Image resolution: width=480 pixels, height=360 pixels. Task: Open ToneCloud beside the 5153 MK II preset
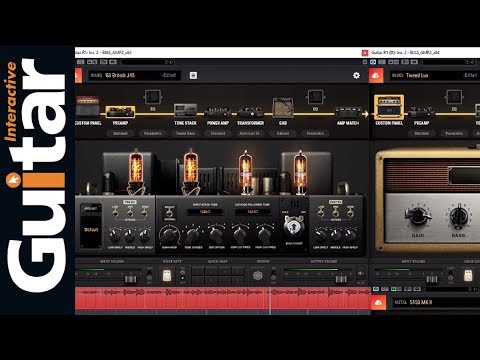[x=378, y=302]
